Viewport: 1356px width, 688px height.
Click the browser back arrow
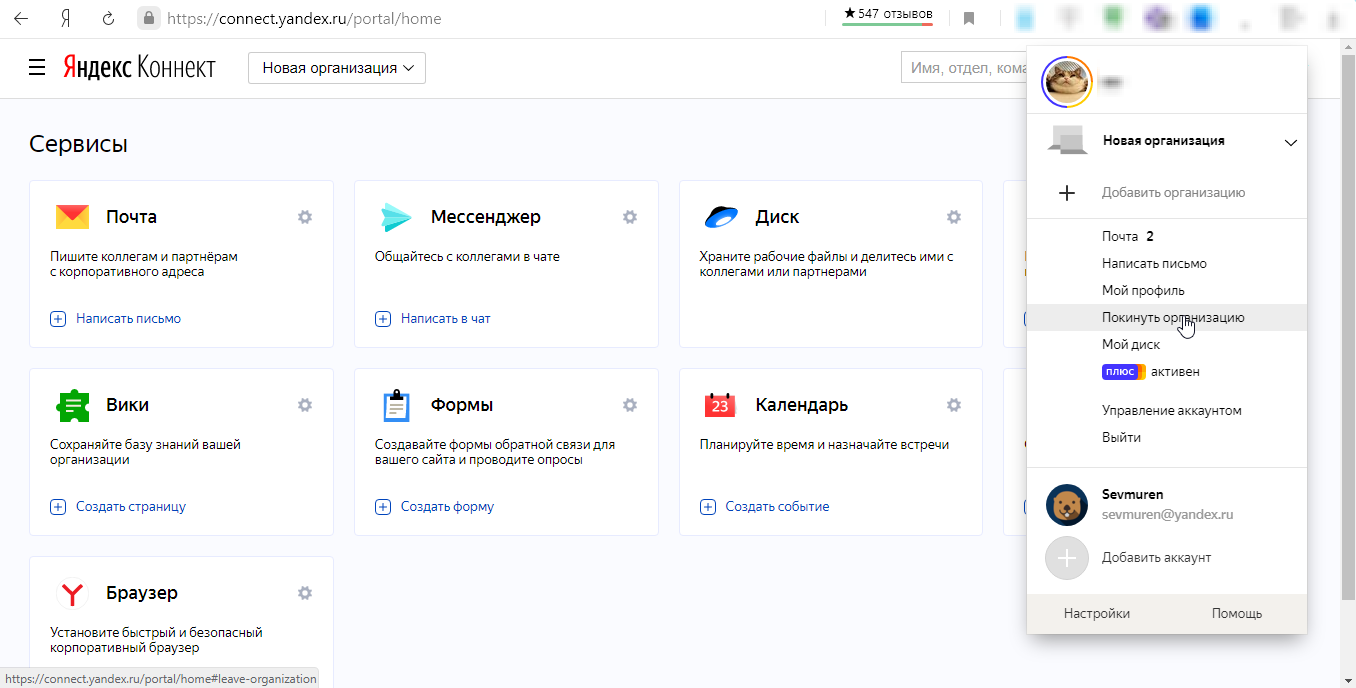pyautogui.click(x=21, y=18)
